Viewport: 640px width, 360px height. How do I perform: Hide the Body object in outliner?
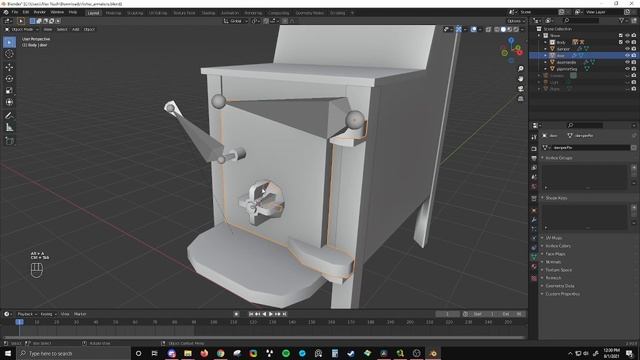[x=627, y=42]
